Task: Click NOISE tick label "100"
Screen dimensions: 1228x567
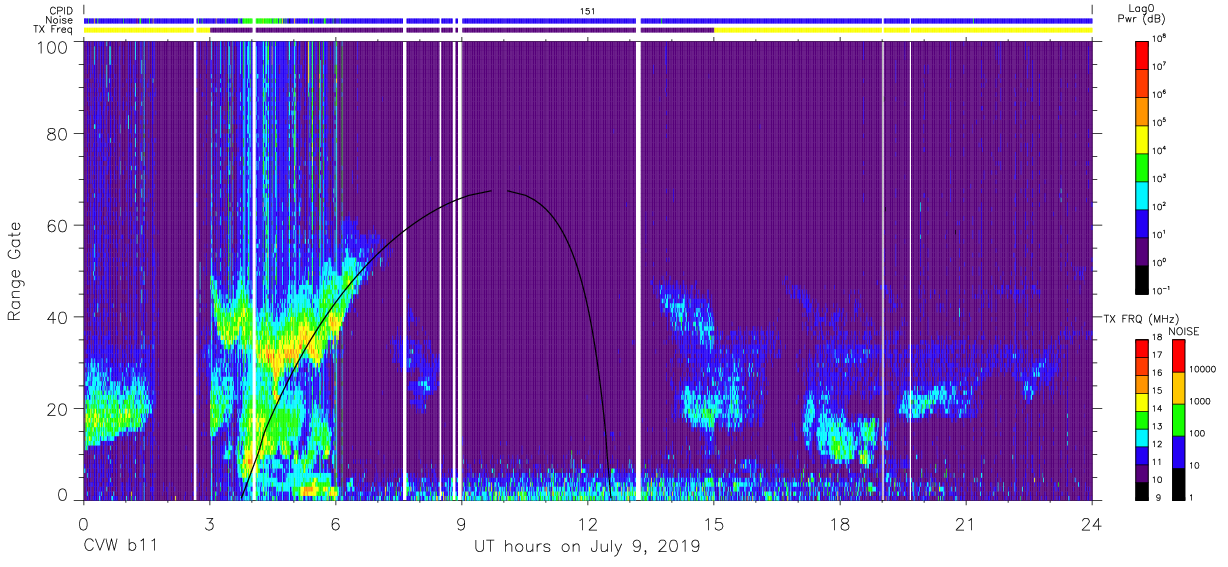Action: (x=1197, y=433)
